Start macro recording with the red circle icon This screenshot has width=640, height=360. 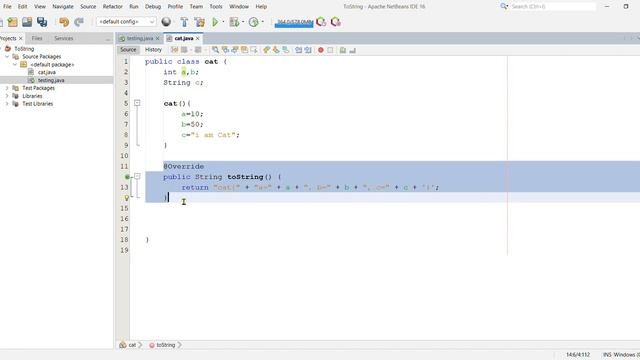321,50
